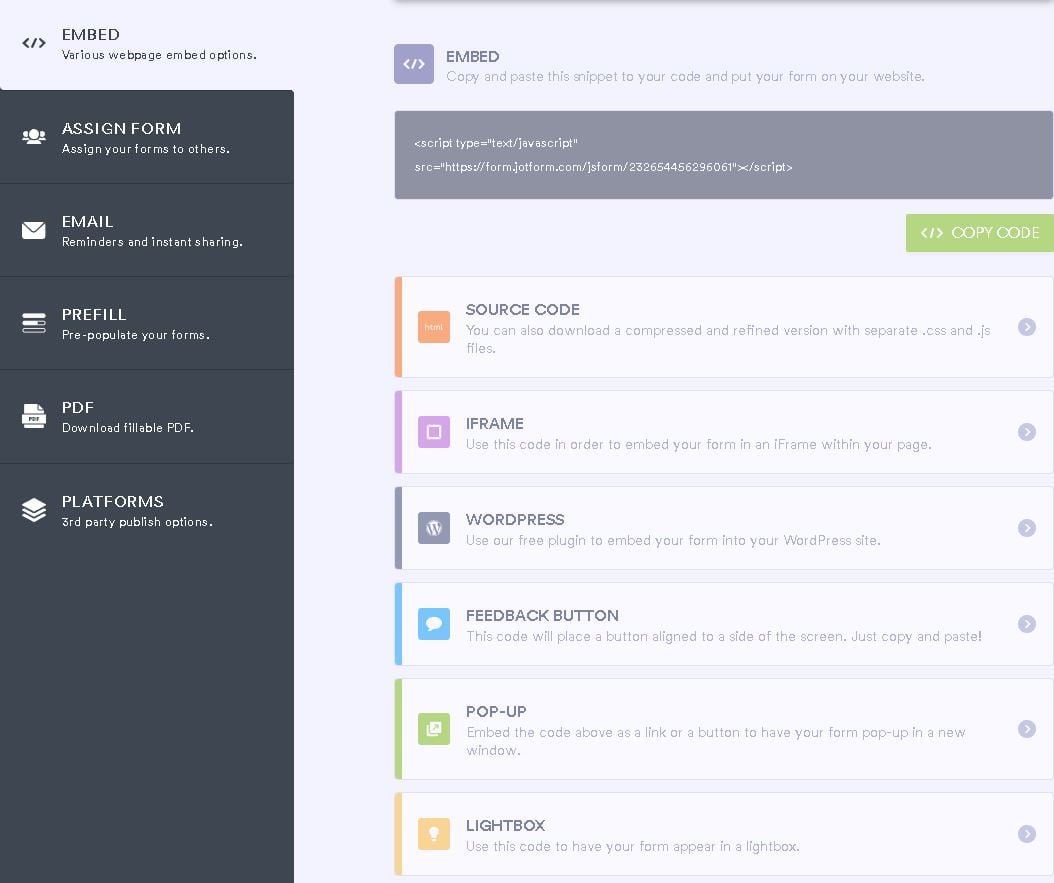Image resolution: width=1054 pixels, height=883 pixels.
Task: Click the green Copy Code button
Action: tap(980, 233)
